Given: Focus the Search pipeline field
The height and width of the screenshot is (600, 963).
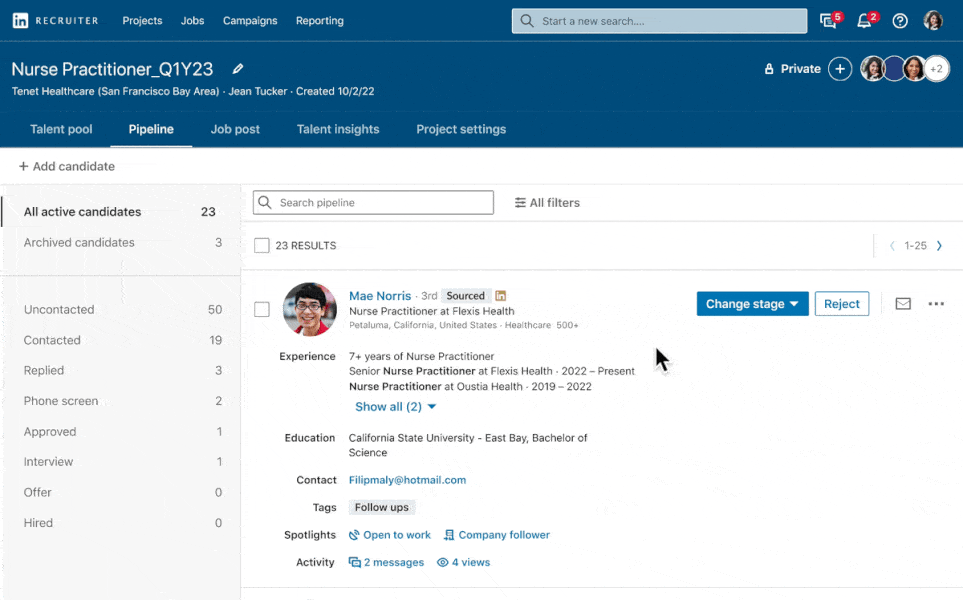Looking at the screenshot, I should click(x=373, y=203).
